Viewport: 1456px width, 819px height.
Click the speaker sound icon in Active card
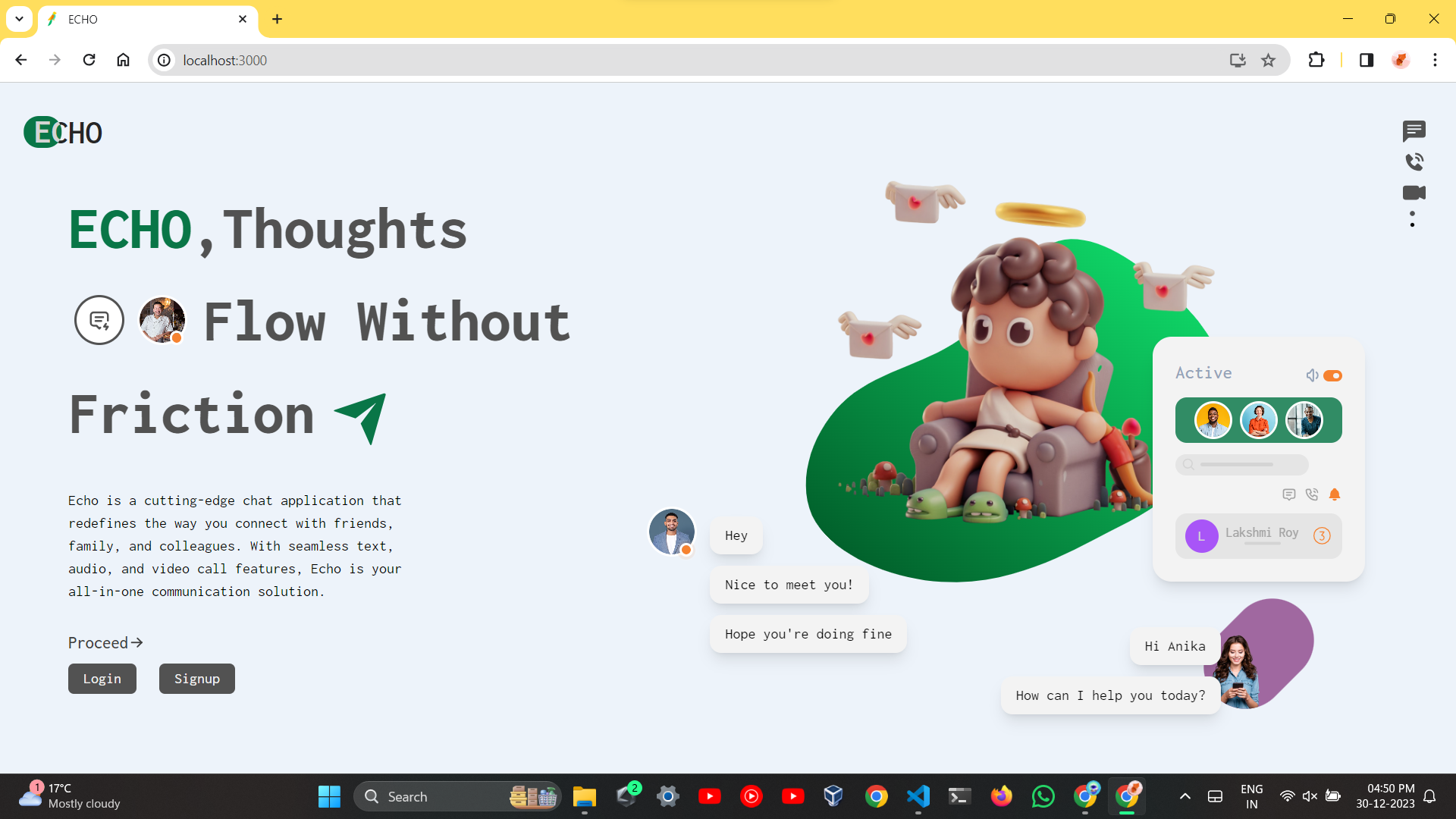click(1312, 375)
